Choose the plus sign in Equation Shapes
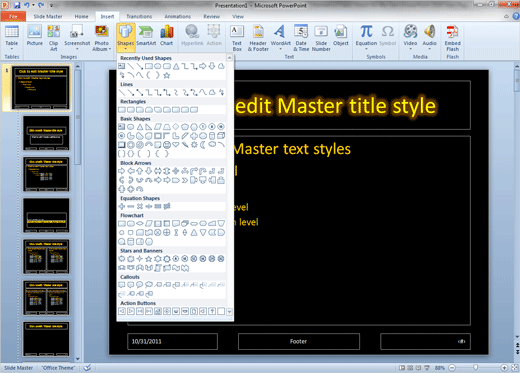 pos(122,206)
